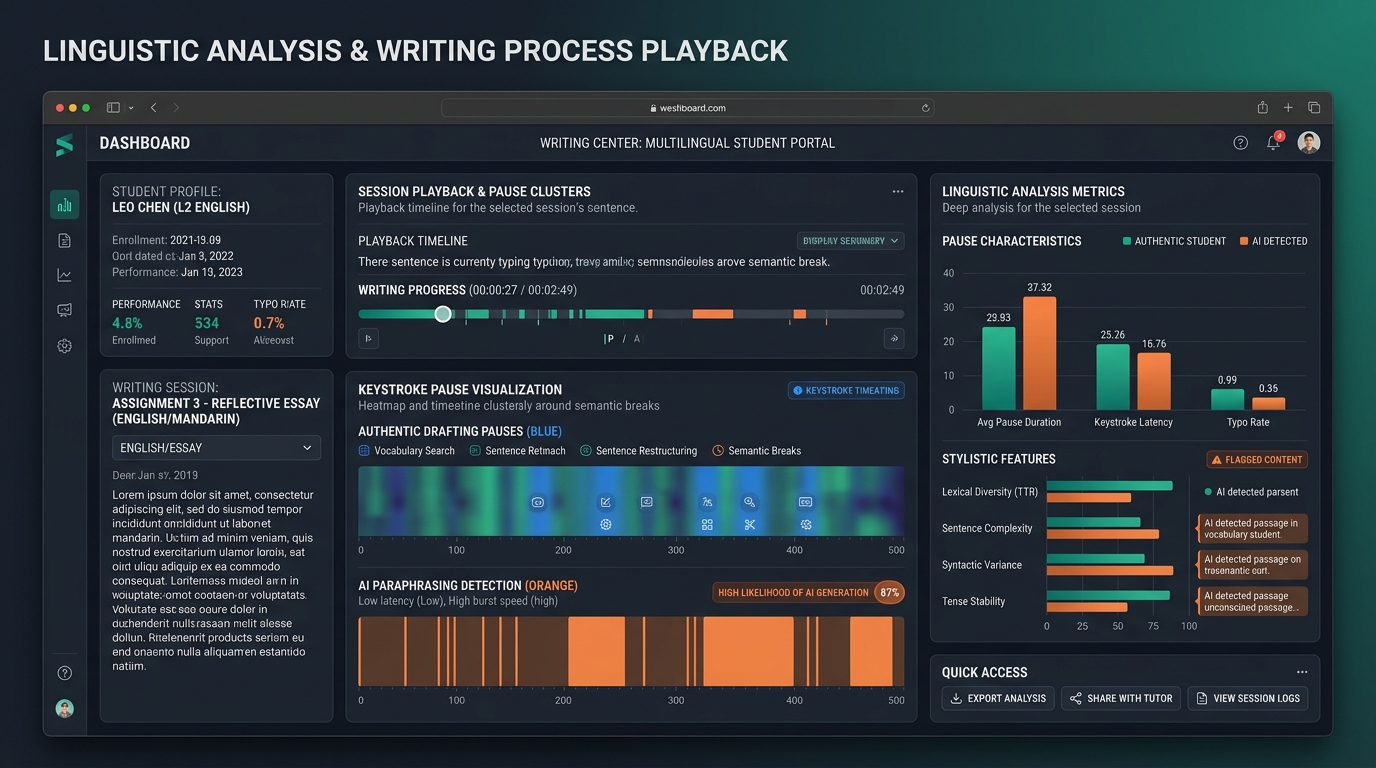Toggle the Semantic Breaks legend item

tap(757, 451)
